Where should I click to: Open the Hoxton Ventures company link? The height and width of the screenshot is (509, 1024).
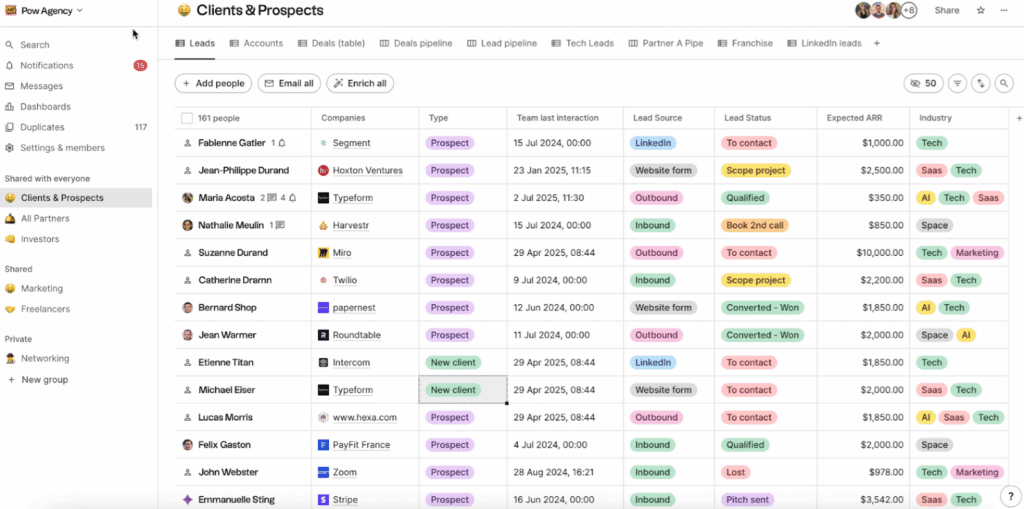(x=368, y=171)
